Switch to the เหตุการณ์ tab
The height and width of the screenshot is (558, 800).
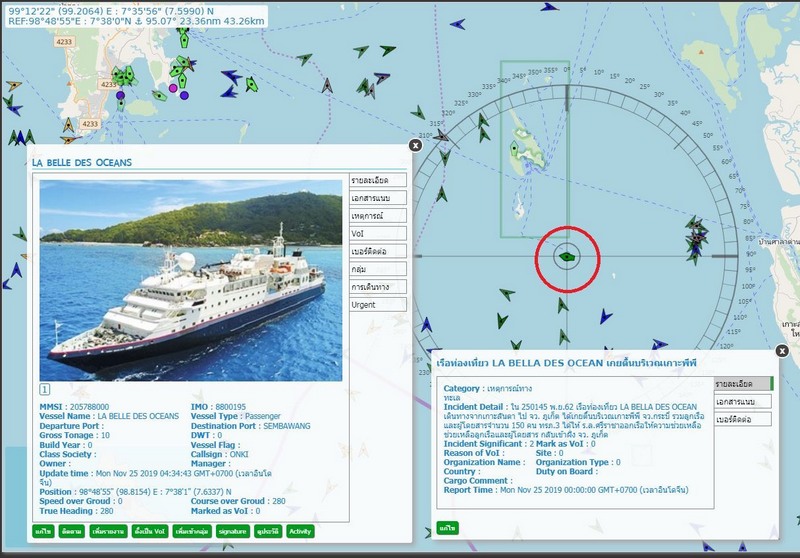(x=378, y=216)
